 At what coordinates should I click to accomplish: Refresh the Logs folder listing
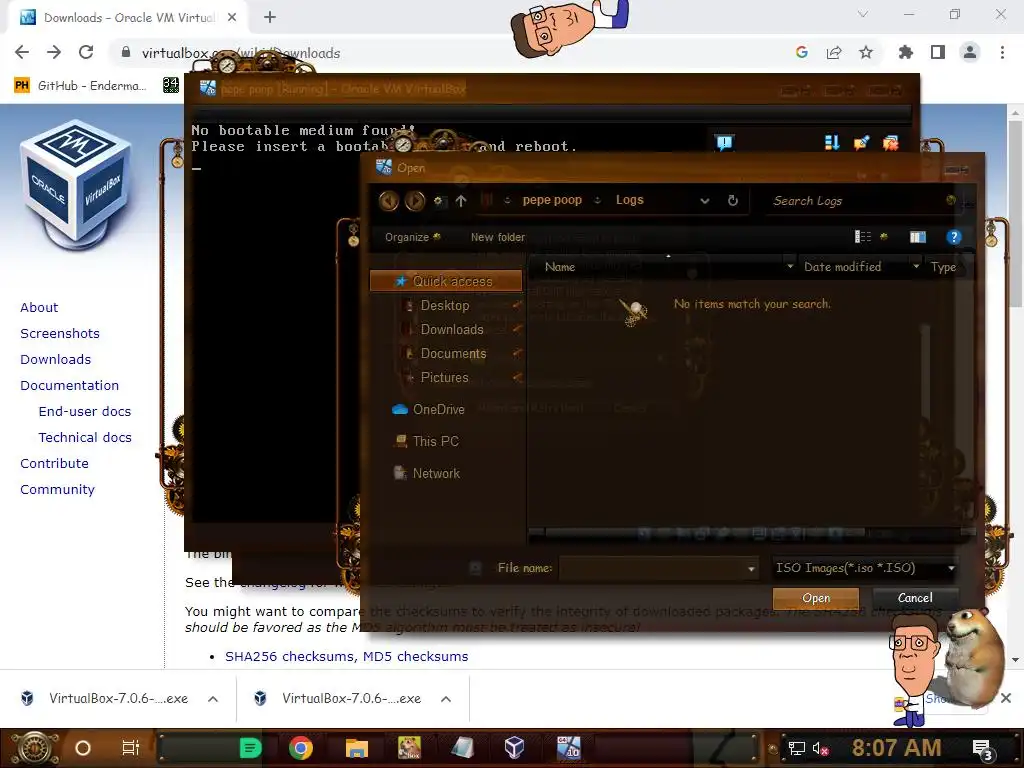[733, 200]
